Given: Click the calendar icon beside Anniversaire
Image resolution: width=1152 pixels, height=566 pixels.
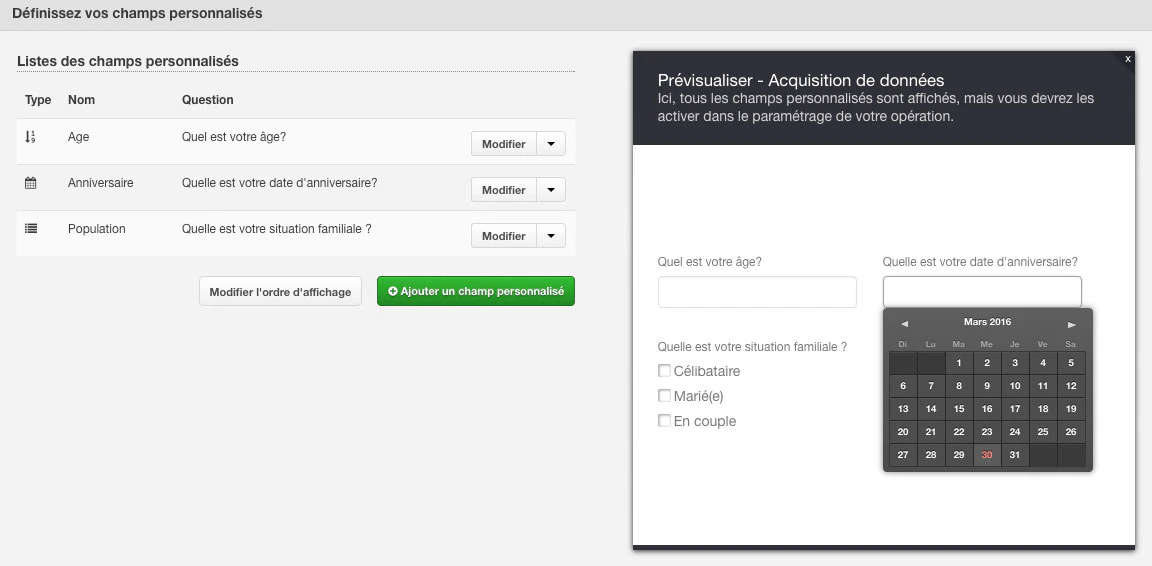Looking at the screenshot, I should coord(30,183).
